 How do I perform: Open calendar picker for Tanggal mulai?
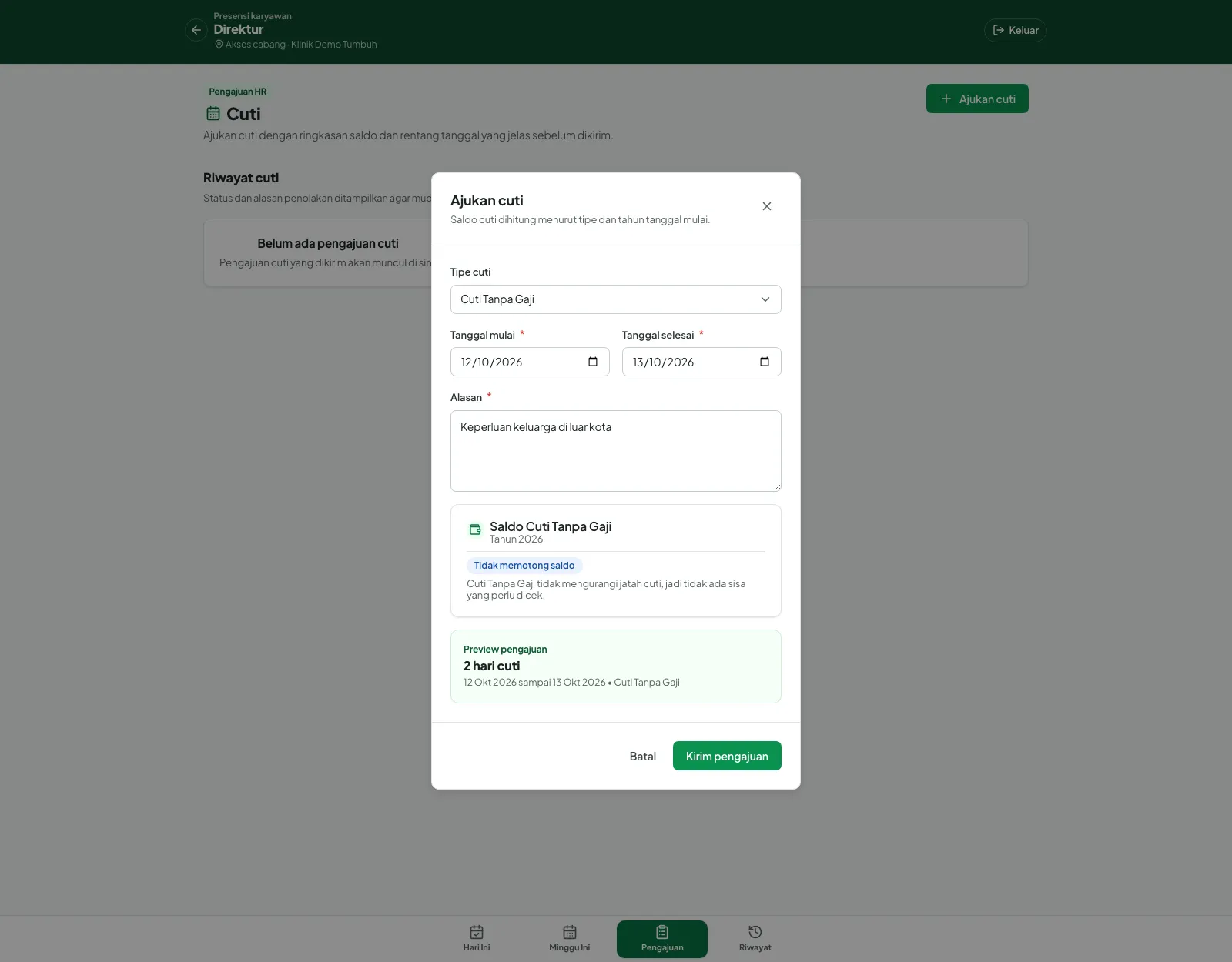pyautogui.click(x=593, y=362)
